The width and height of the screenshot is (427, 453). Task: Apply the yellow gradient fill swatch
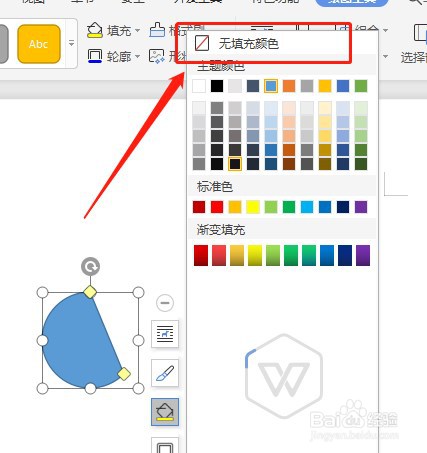click(x=255, y=255)
